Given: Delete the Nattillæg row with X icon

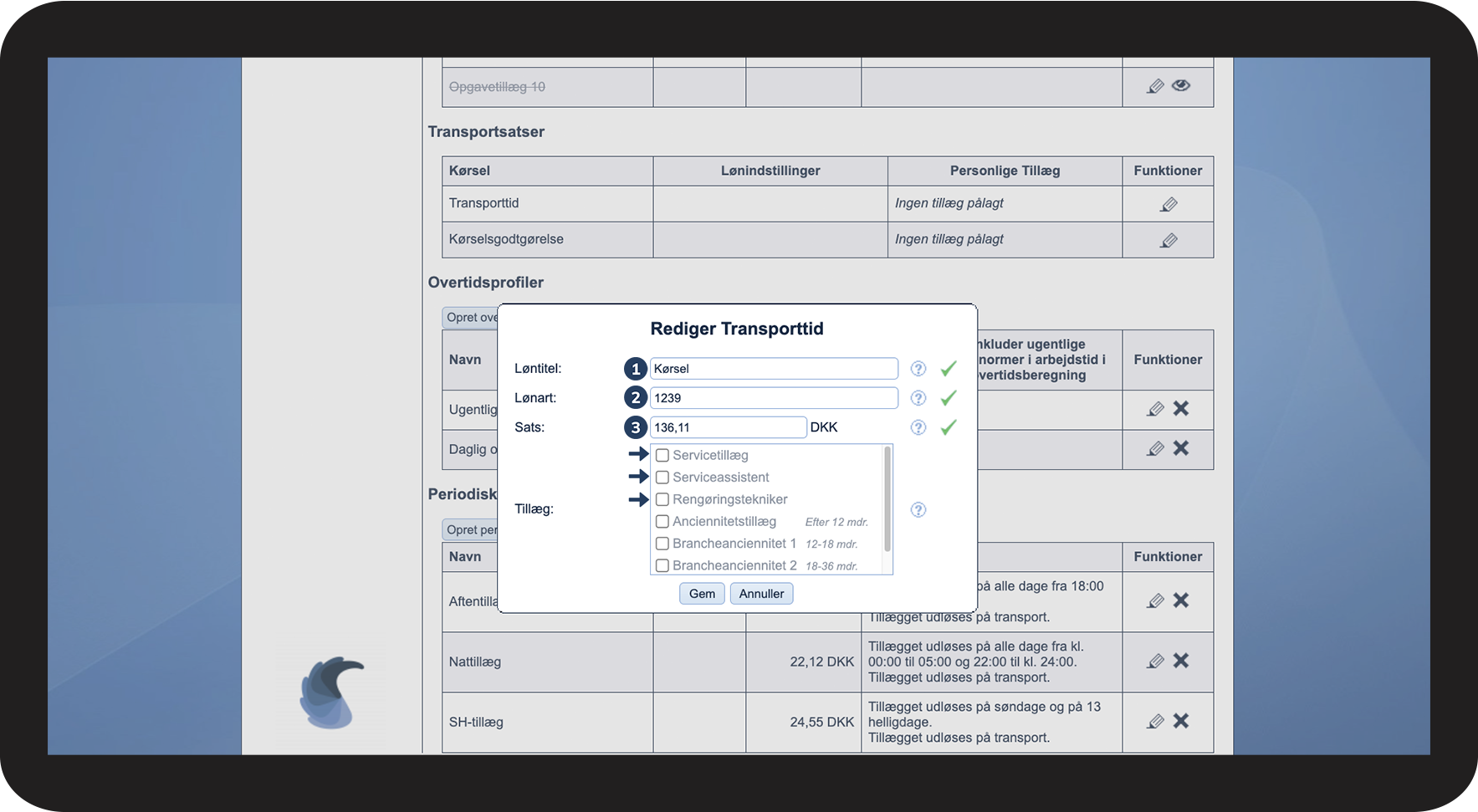Looking at the screenshot, I should pos(1181,661).
